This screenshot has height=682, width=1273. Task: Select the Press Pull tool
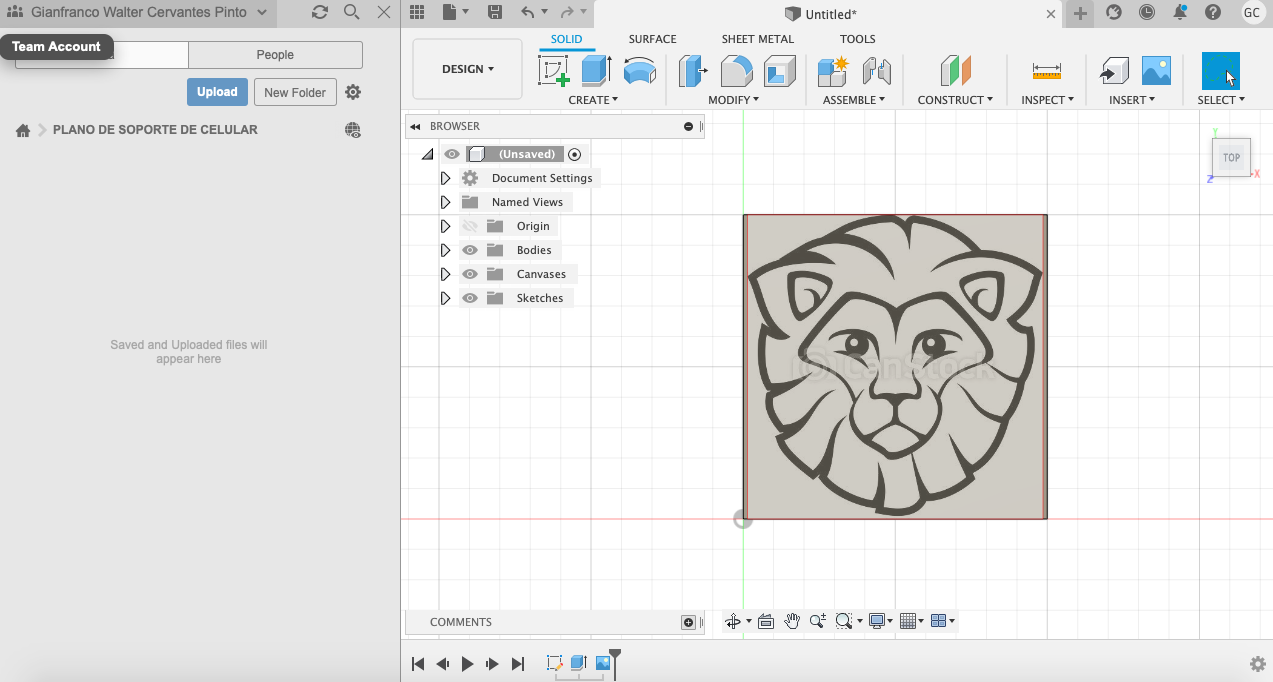(x=693, y=71)
